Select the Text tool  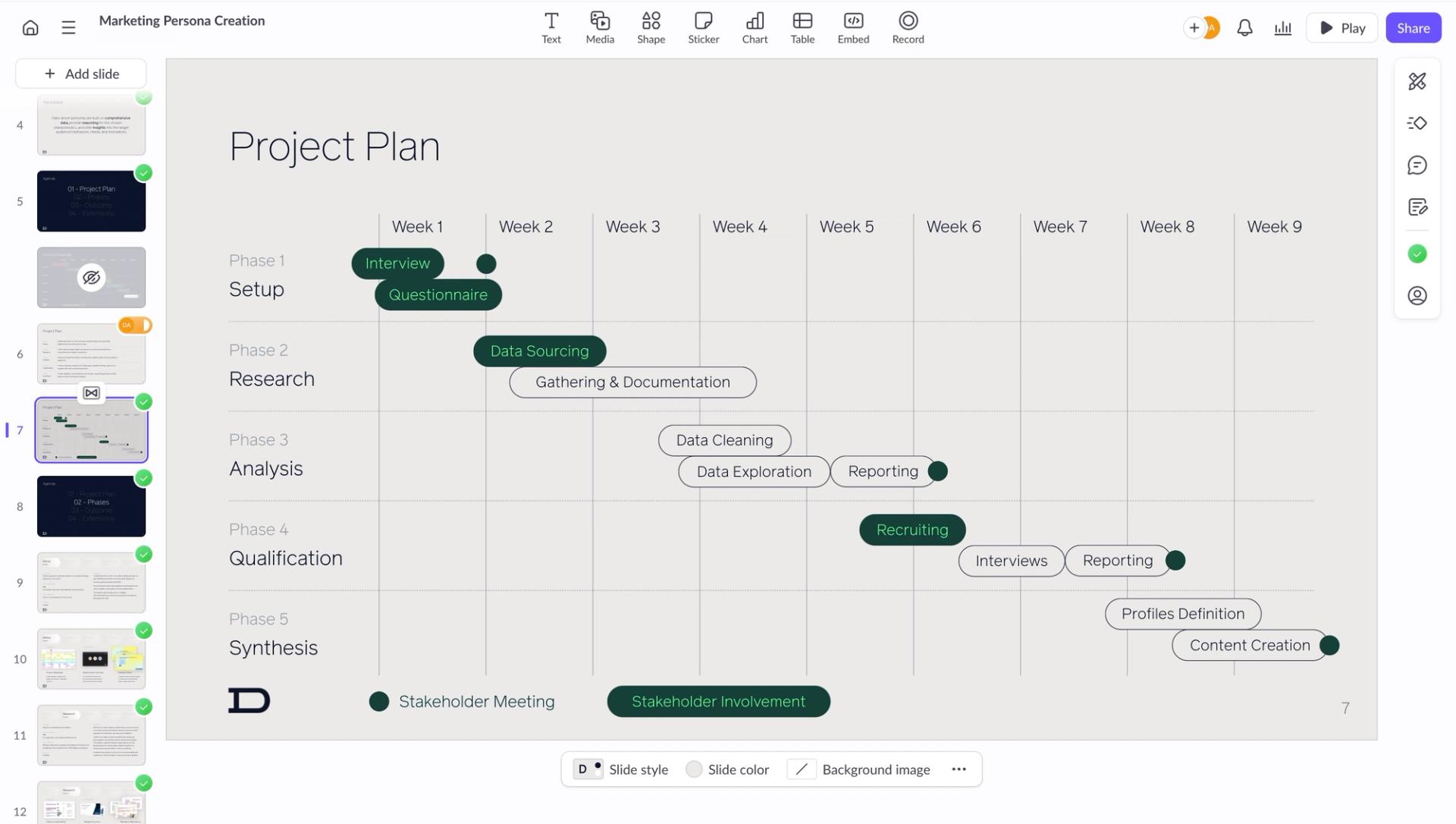pyautogui.click(x=551, y=28)
